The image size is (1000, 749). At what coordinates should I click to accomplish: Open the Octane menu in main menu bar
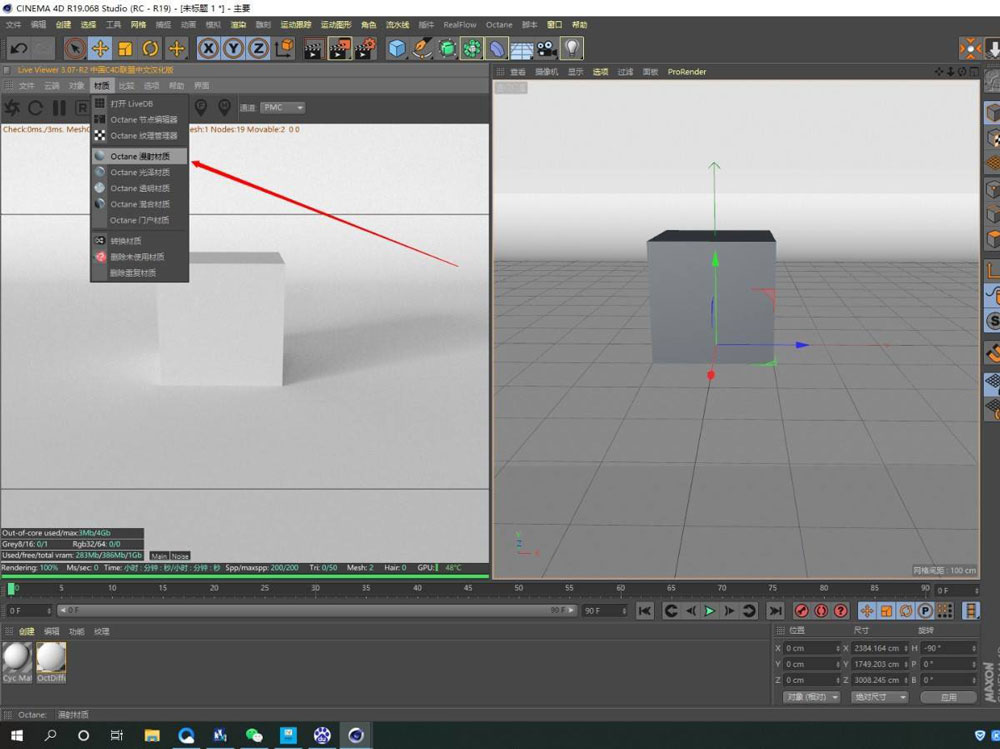tap(499, 25)
